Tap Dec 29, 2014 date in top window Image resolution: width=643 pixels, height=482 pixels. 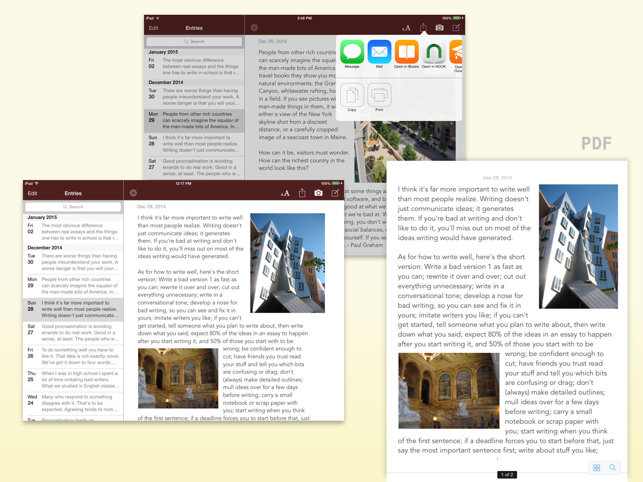point(273,41)
